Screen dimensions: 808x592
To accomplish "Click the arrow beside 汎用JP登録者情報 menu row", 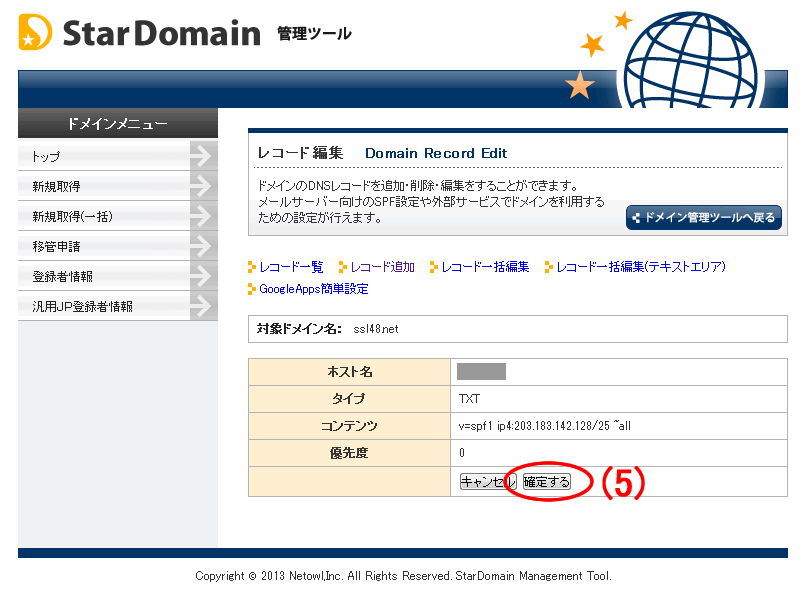I will pyautogui.click(x=204, y=306).
